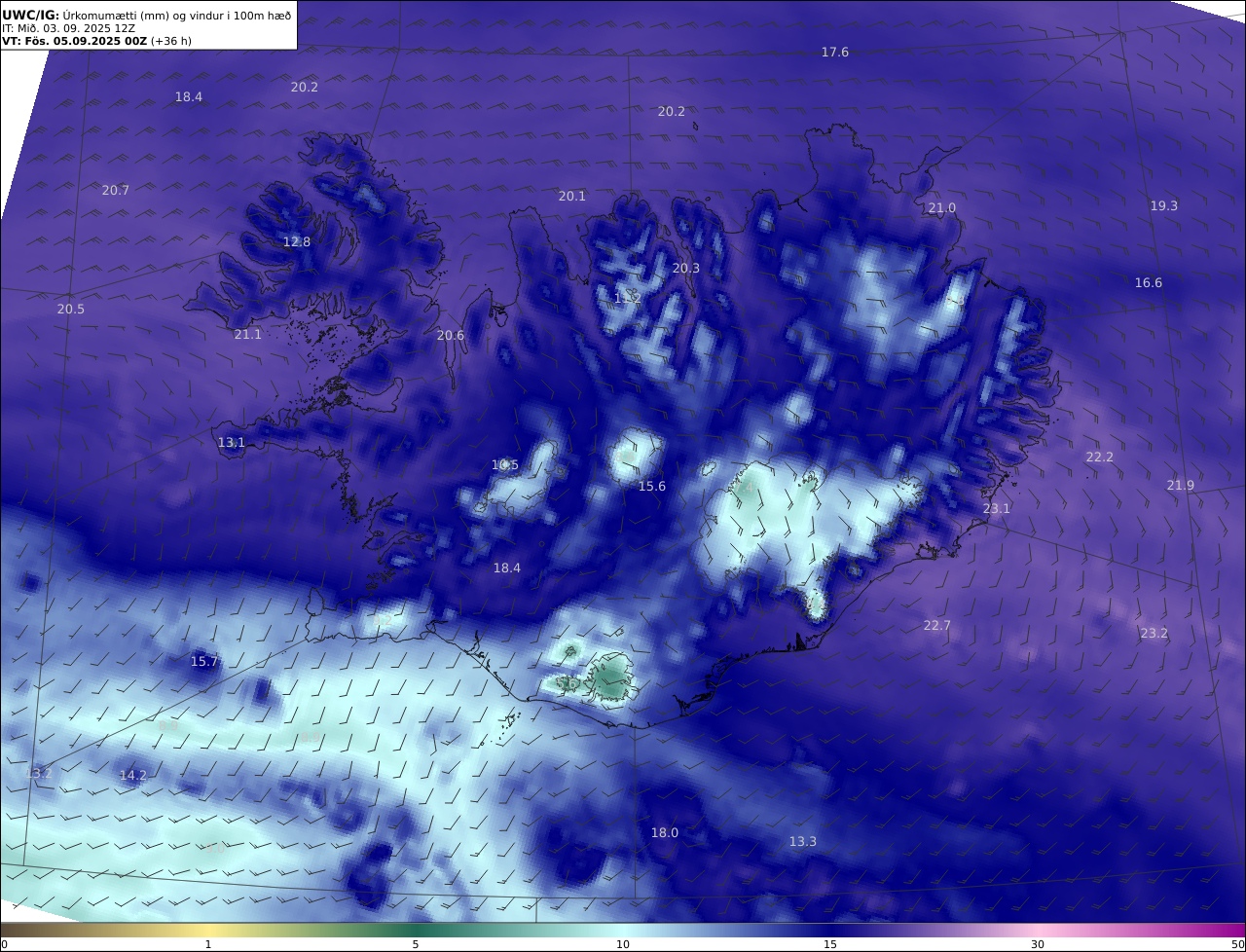The width and height of the screenshot is (1246, 952).
Task: Select the 20.7 value label
Action: [x=116, y=191]
